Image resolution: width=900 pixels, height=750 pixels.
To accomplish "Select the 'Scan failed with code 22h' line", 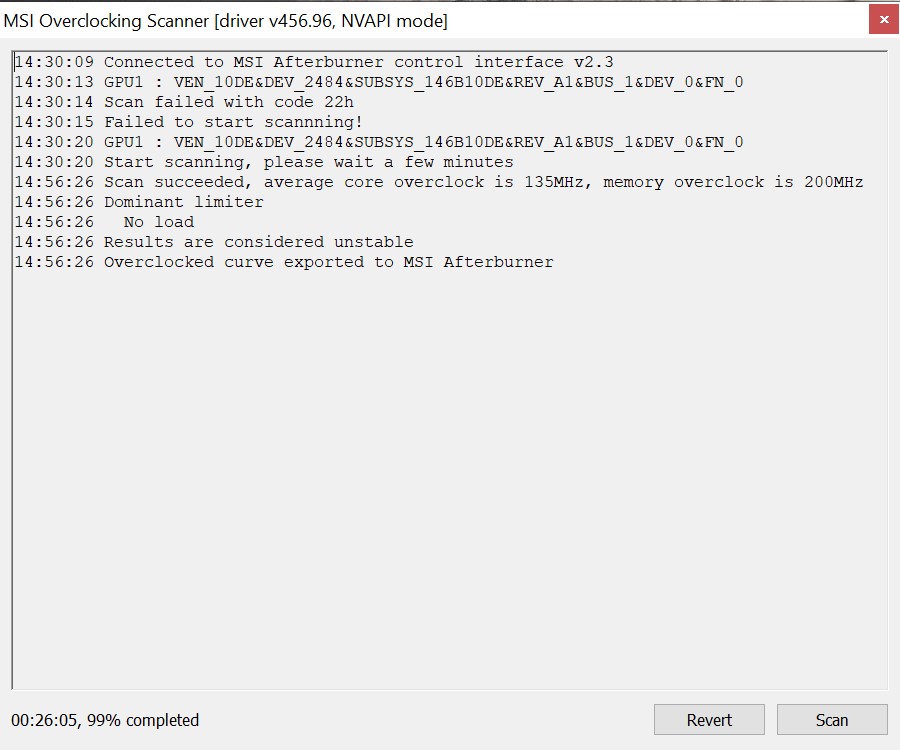I will [x=228, y=102].
